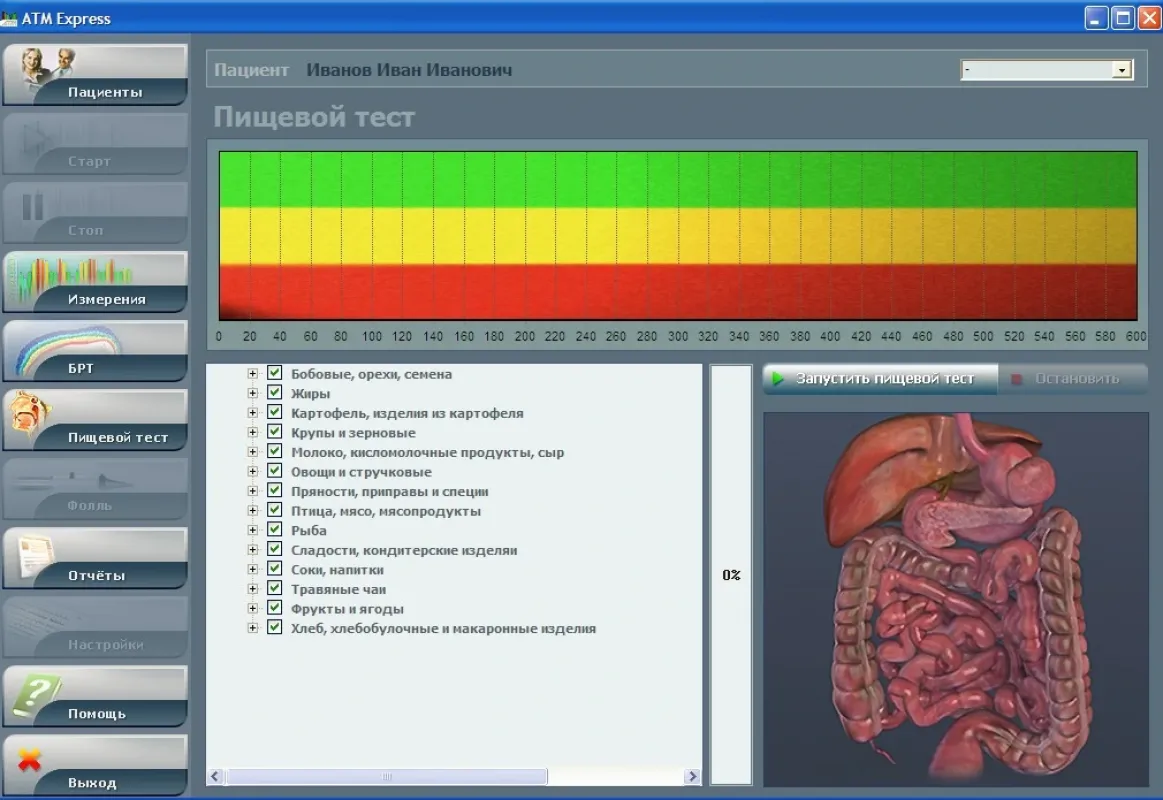Expand the Соки, напитки category
The width and height of the screenshot is (1163, 800).
click(253, 570)
